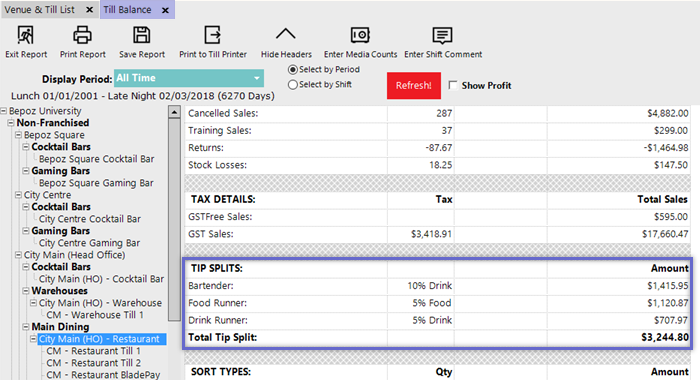The width and height of the screenshot is (700, 380).
Task: Collapse the Main Dining tree node
Action: (x=26, y=327)
